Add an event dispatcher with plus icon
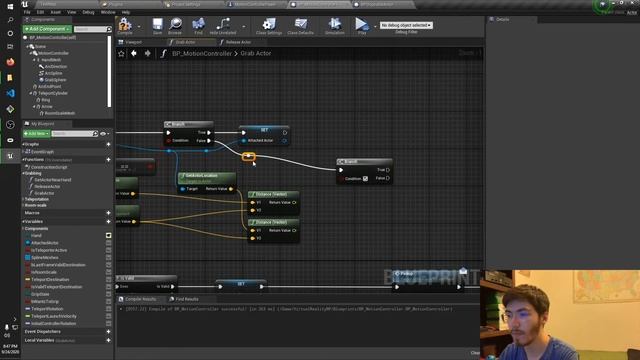The image size is (640, 360). pos(109,331)
